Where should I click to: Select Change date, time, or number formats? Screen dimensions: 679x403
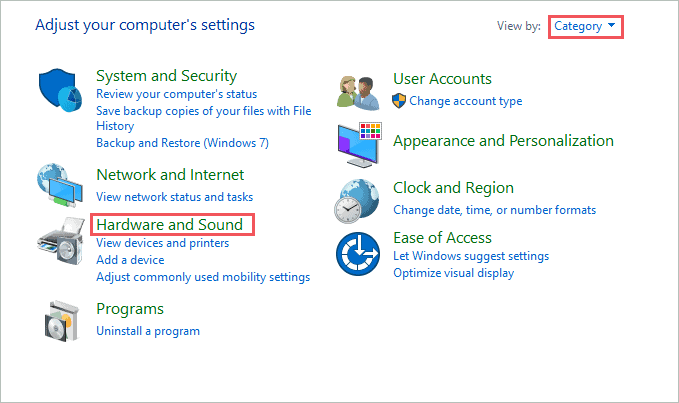pyautogui.click(x=495, y=210)
